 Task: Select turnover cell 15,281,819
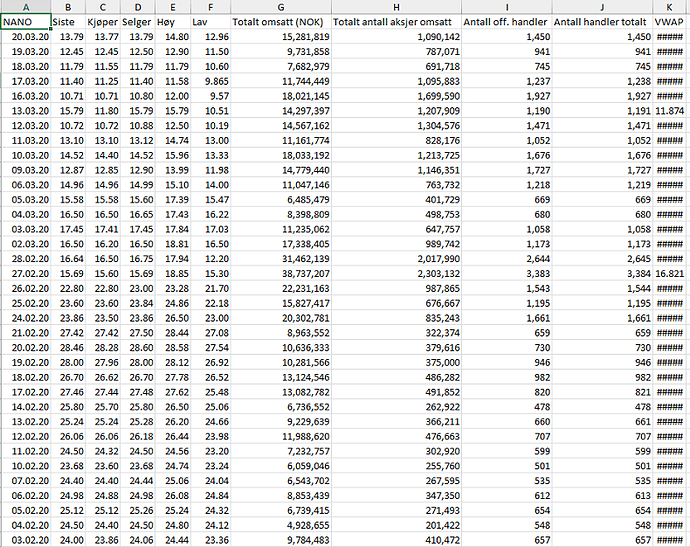(x=281, y=37)
